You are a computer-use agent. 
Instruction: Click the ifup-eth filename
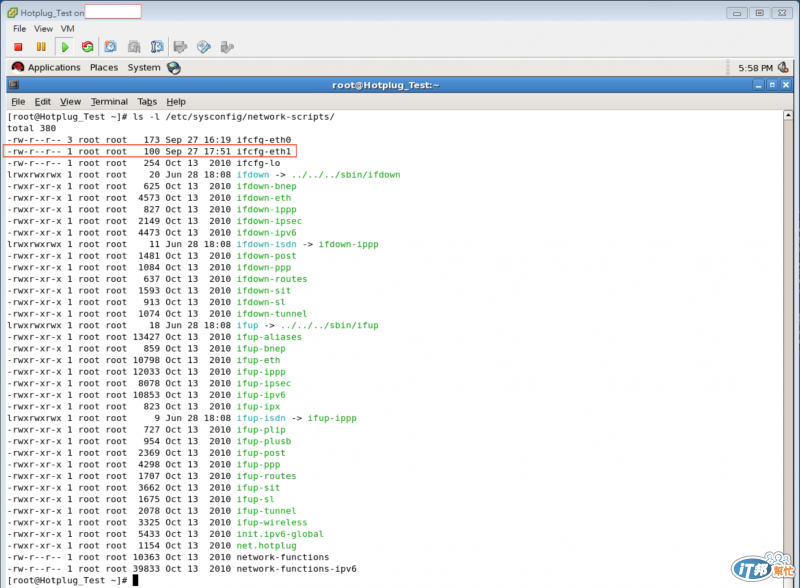coord(258,360)
